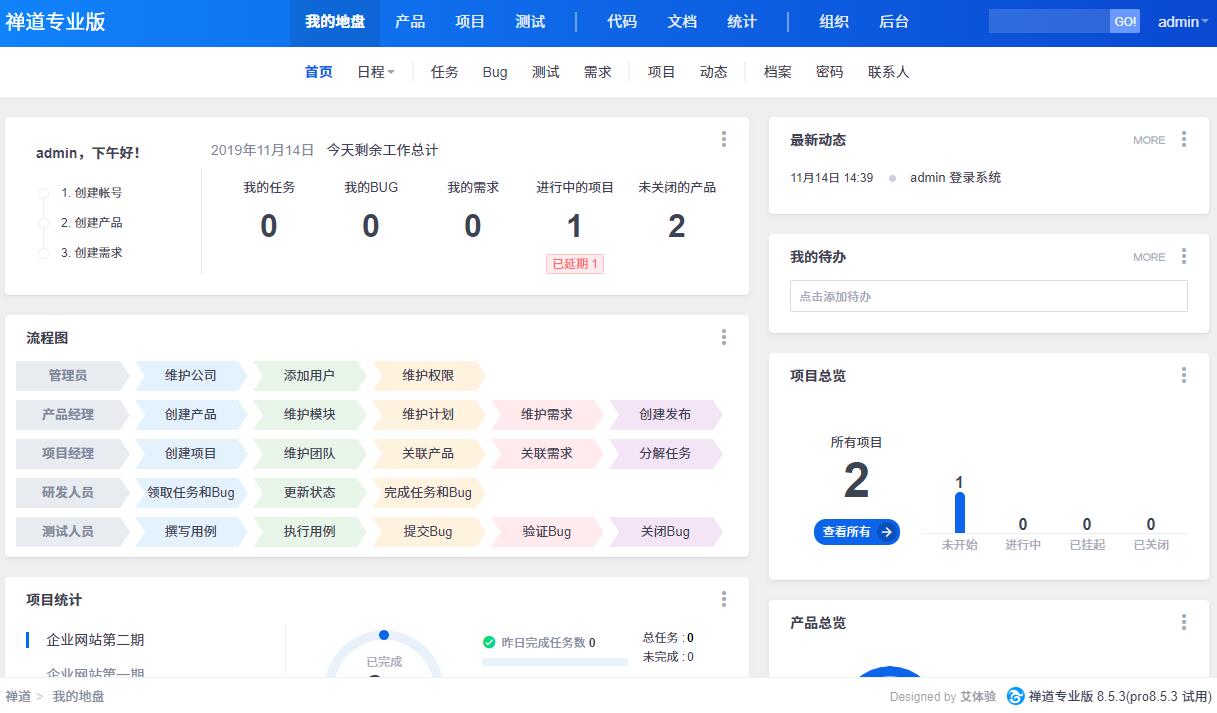The image size is (1217, 713).
Task: Click the 禅道 breadcrumb link
Action: point(18,696)
